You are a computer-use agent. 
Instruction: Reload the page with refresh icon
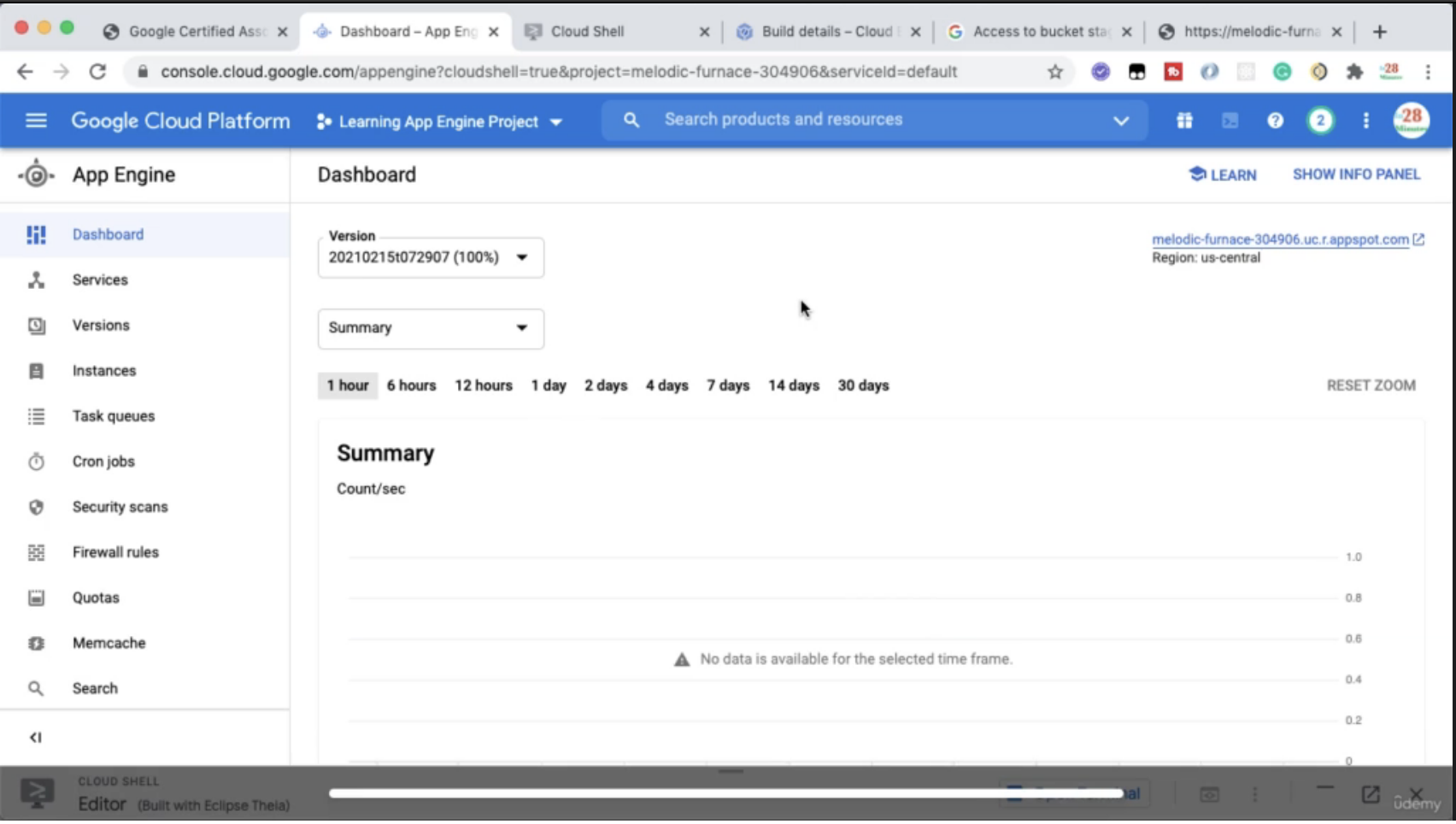[97, 72]
